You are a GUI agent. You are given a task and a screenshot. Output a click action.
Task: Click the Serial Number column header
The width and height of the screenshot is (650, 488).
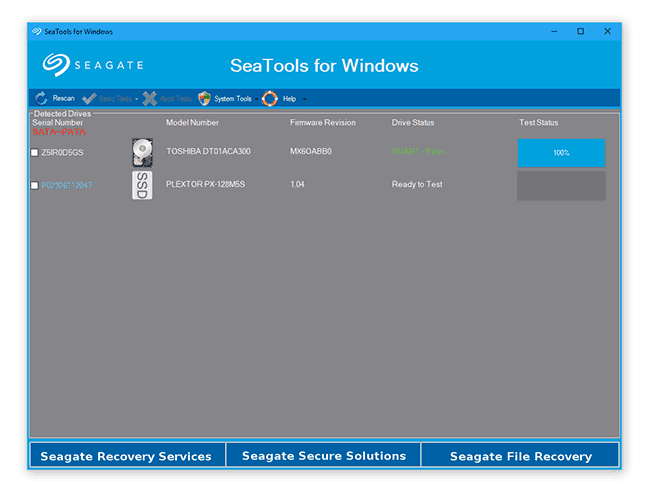coord(58,122)
